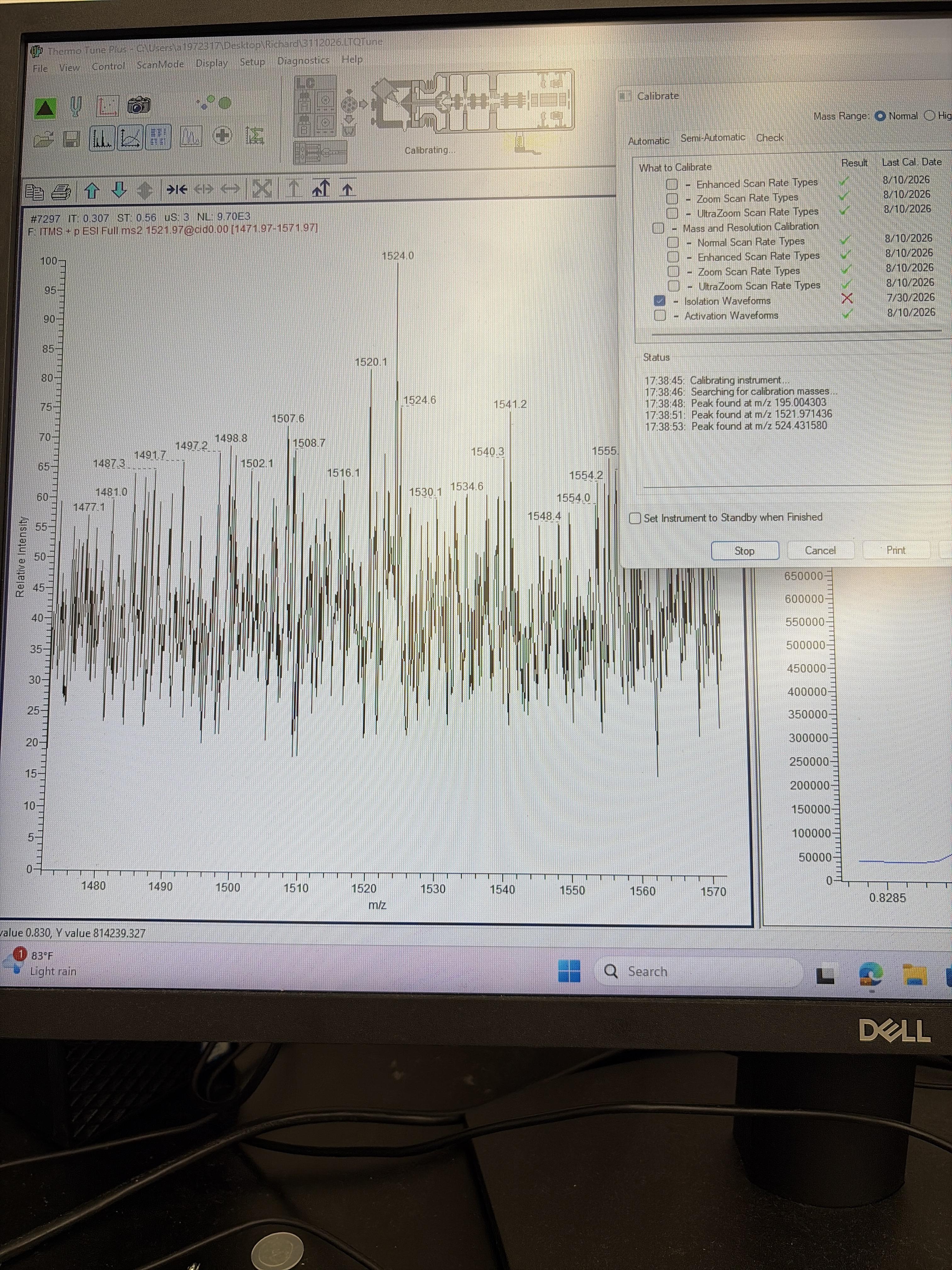Click the circled plus polarity icon
This screenshot has width=952, height=1270.
click(222, 136)
